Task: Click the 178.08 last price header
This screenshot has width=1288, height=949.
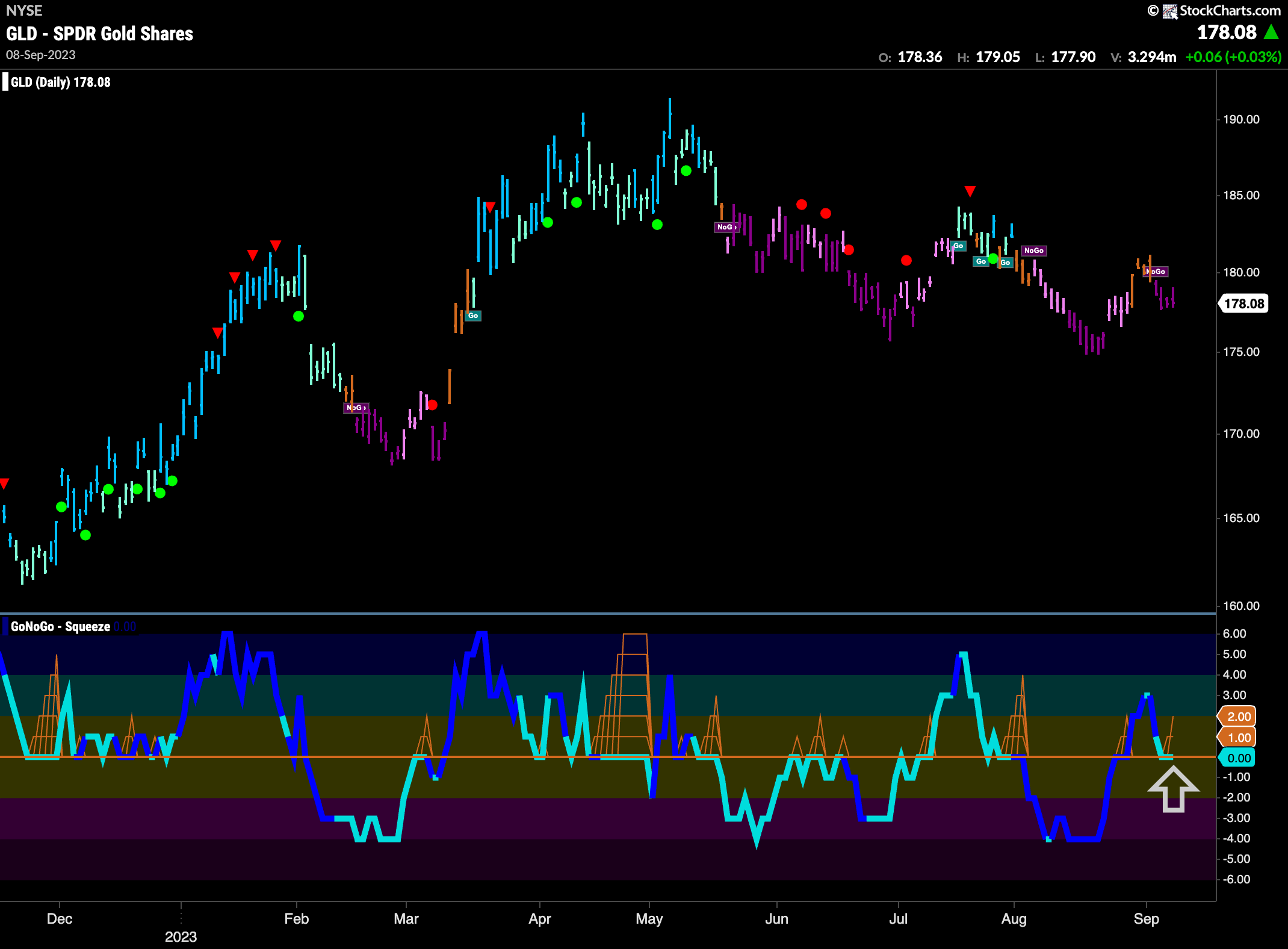Action: (1227, 32)
